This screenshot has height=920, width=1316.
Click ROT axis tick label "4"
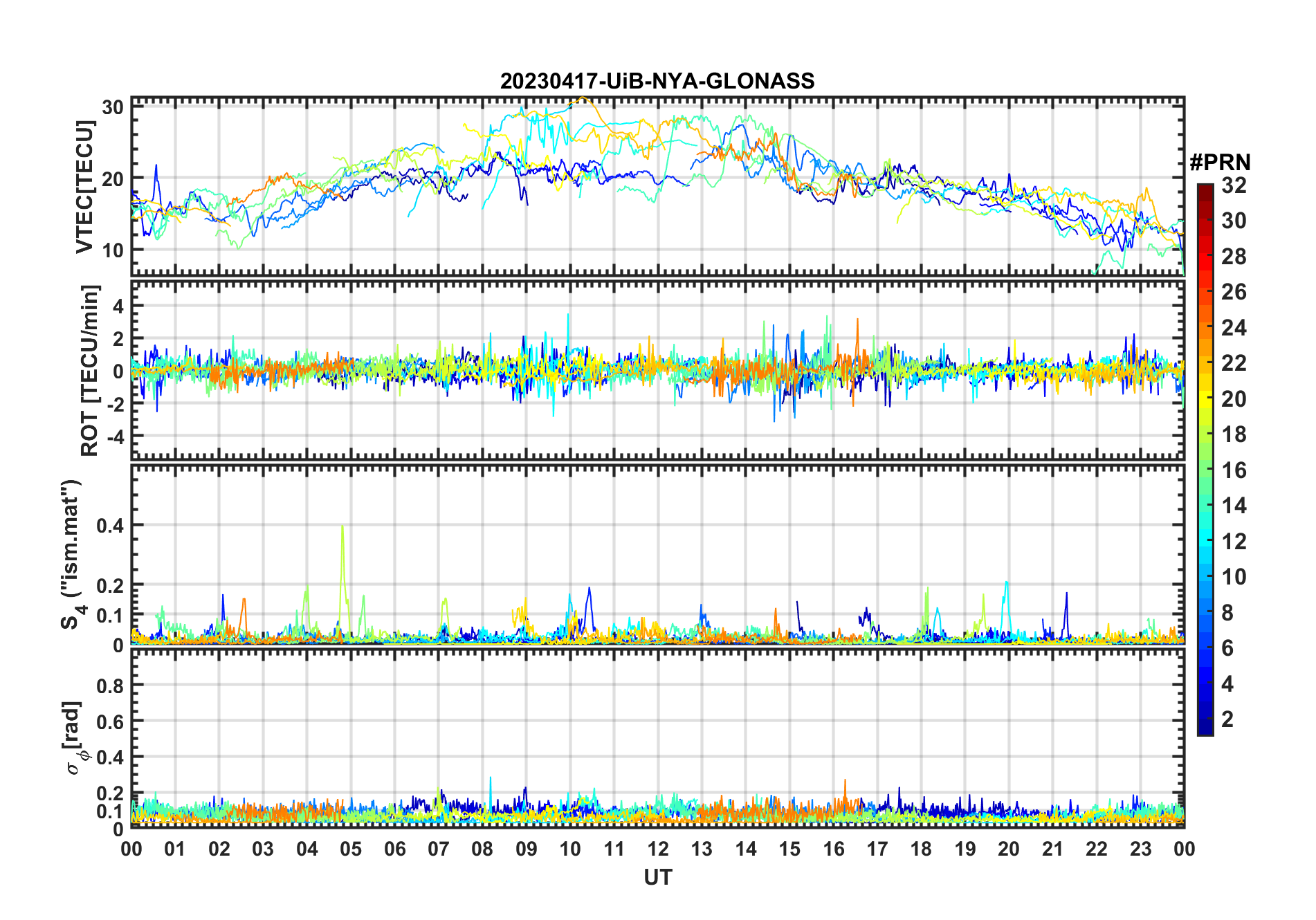point(118,306)
